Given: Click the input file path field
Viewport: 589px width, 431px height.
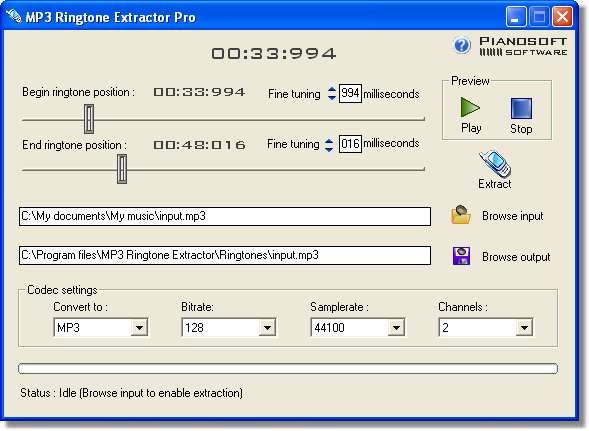Looking at the screenshot, I should (x=225, y=216).
